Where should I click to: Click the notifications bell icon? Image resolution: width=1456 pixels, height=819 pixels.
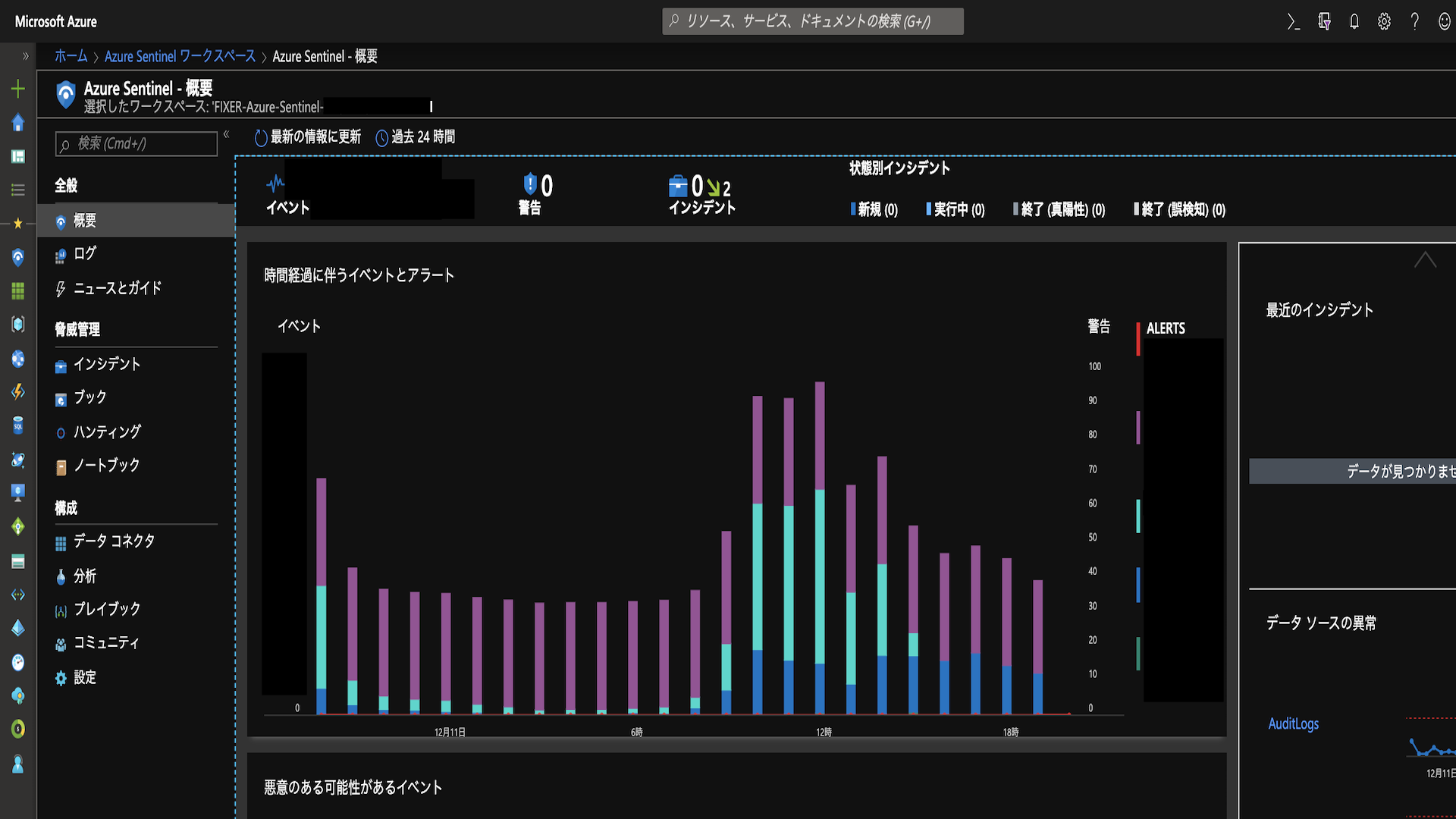point(1354,22)
